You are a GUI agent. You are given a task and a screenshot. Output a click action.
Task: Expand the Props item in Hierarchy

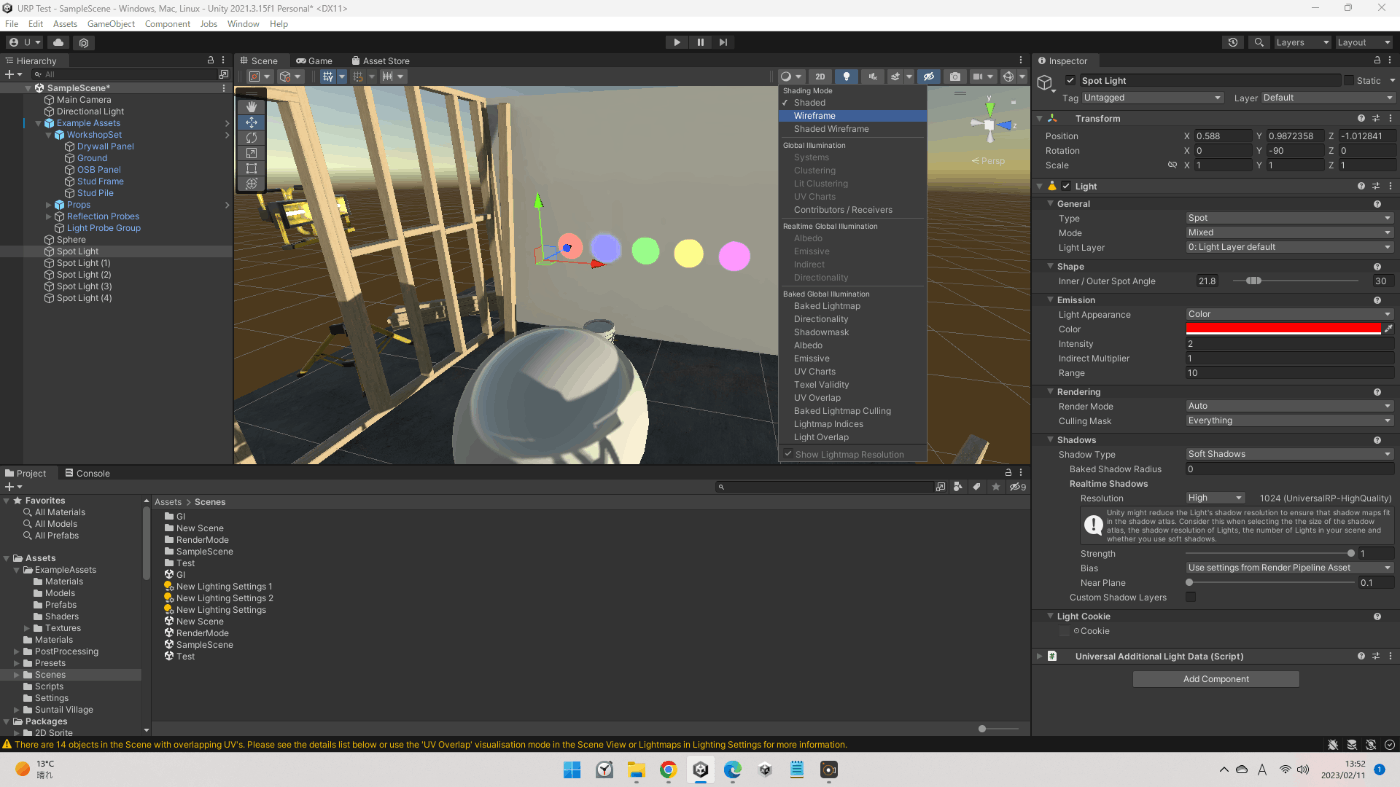[49, 205]
